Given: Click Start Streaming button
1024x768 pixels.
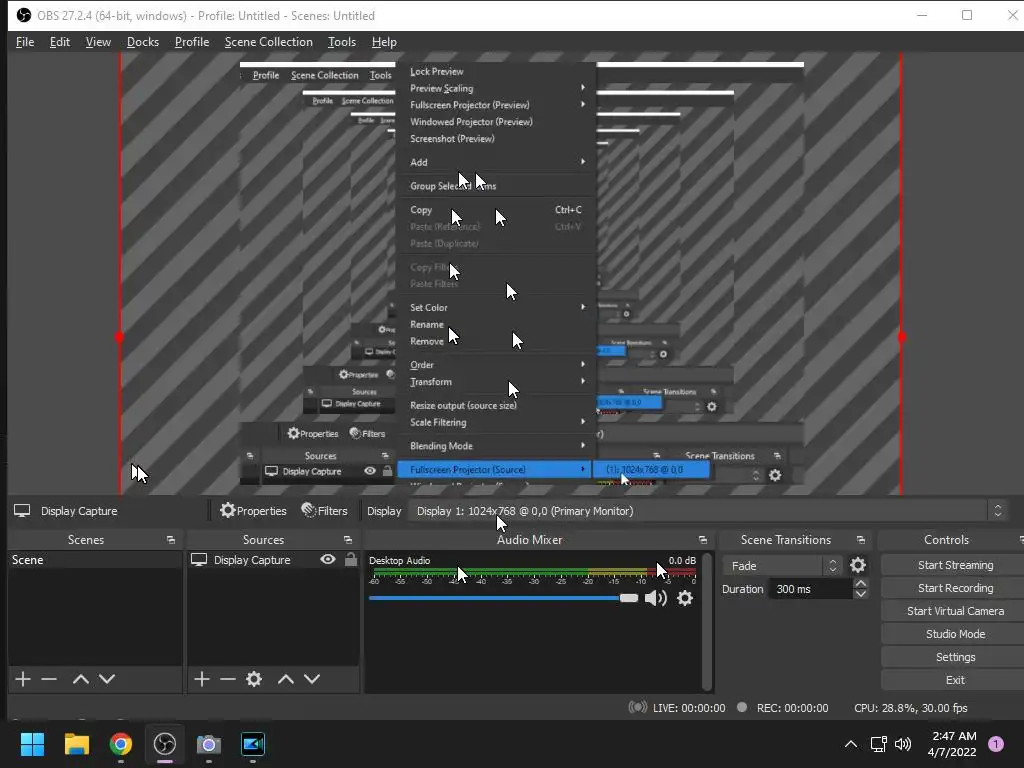Looking at the screenshot, I should coord(955,565).
